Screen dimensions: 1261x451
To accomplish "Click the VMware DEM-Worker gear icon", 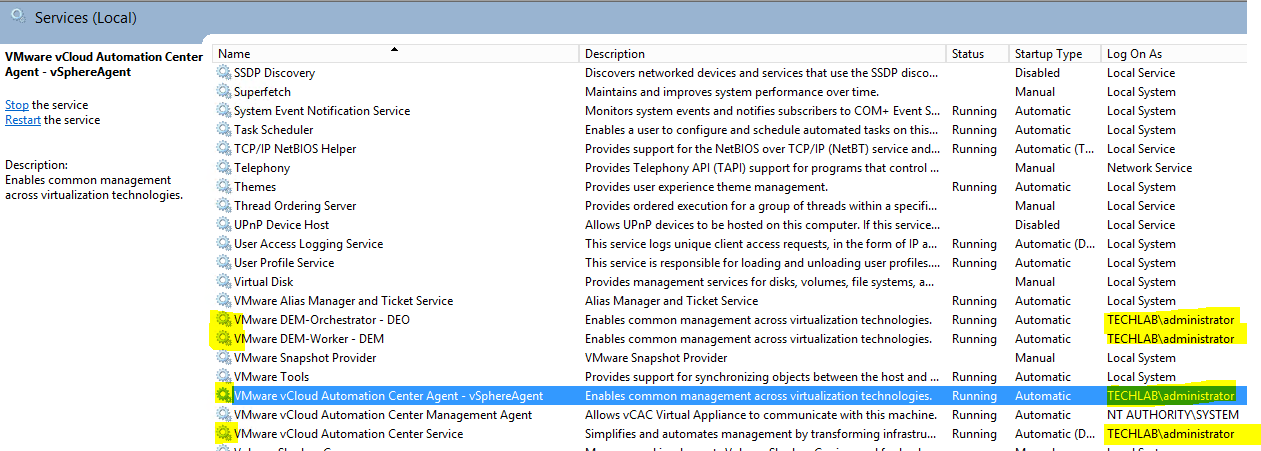I will (223, 339).
